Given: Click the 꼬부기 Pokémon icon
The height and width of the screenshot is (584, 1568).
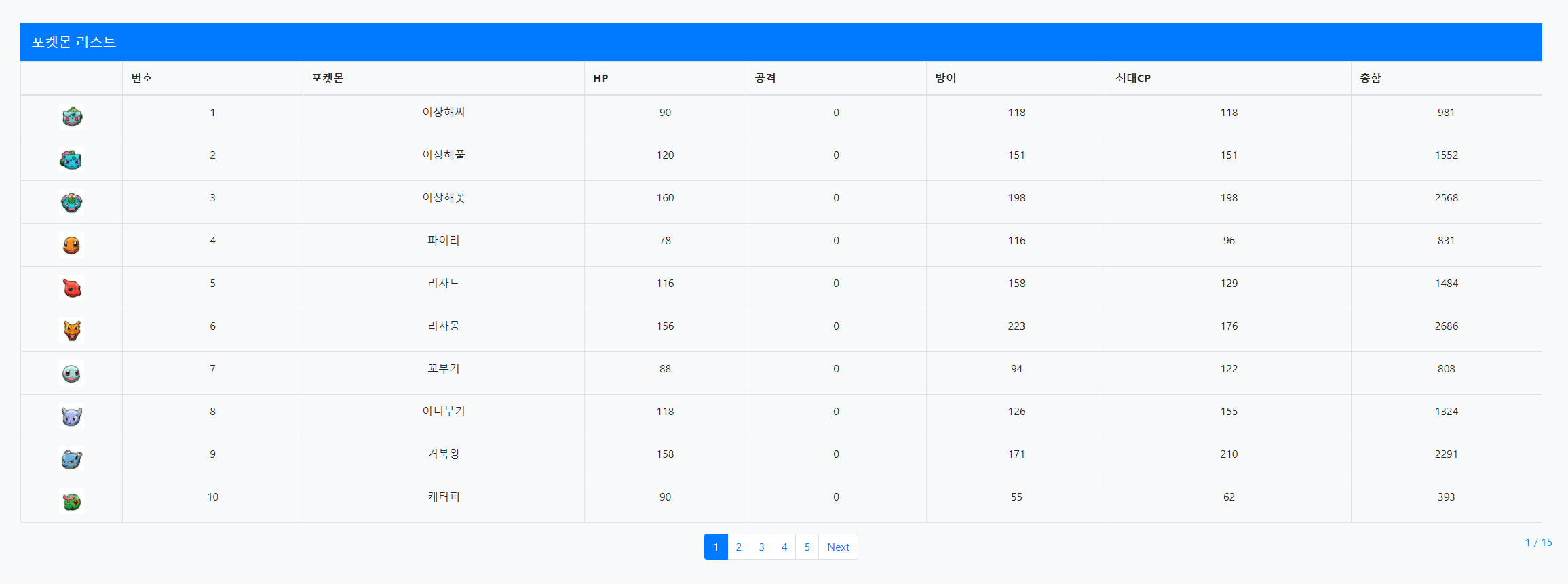Looking at the screenshot, I should pyautogui.click(x=72, y=373).
